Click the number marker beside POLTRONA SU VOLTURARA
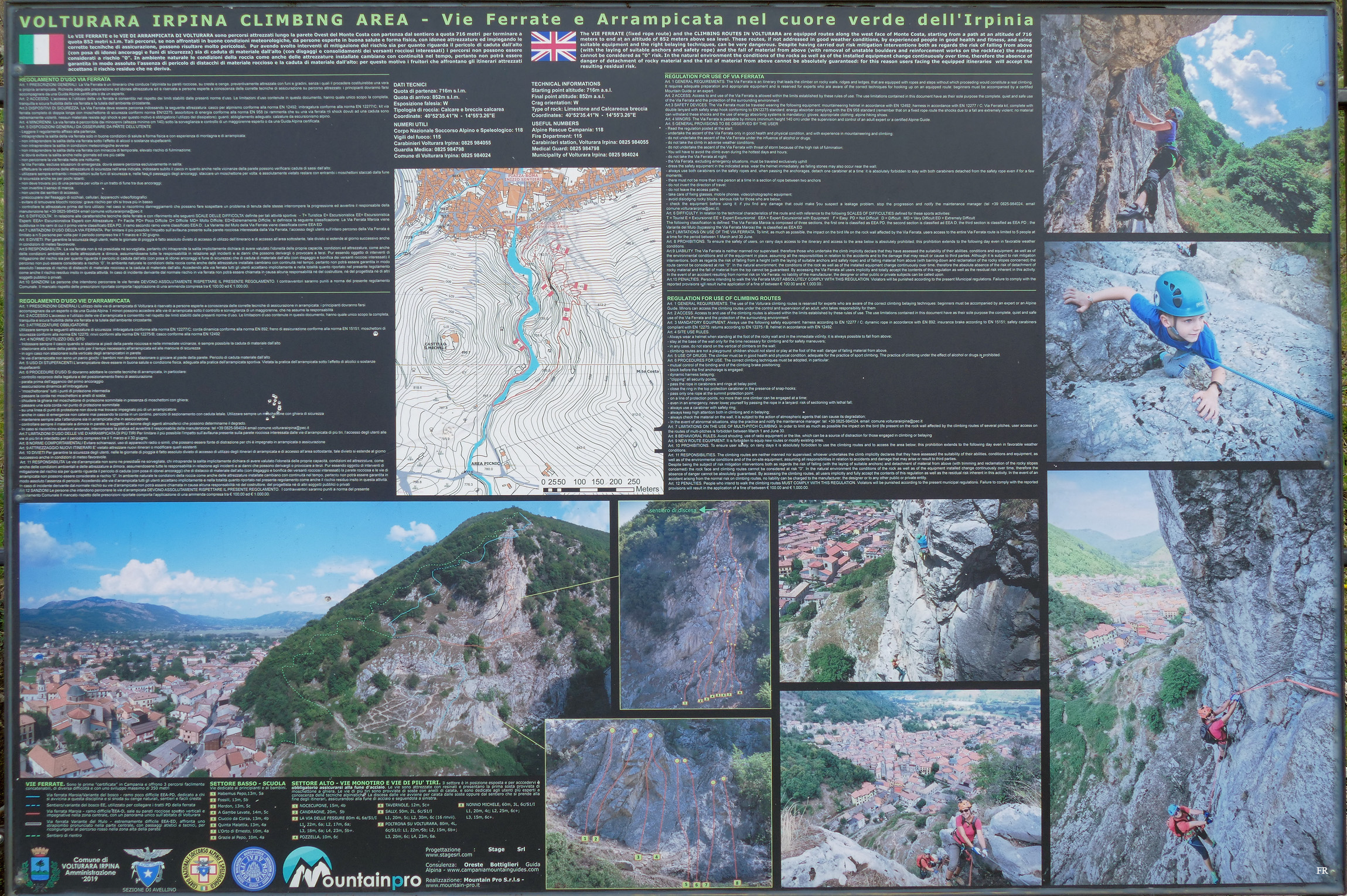The height and width of the screenshot is (896, 1347). coord(381,824)
